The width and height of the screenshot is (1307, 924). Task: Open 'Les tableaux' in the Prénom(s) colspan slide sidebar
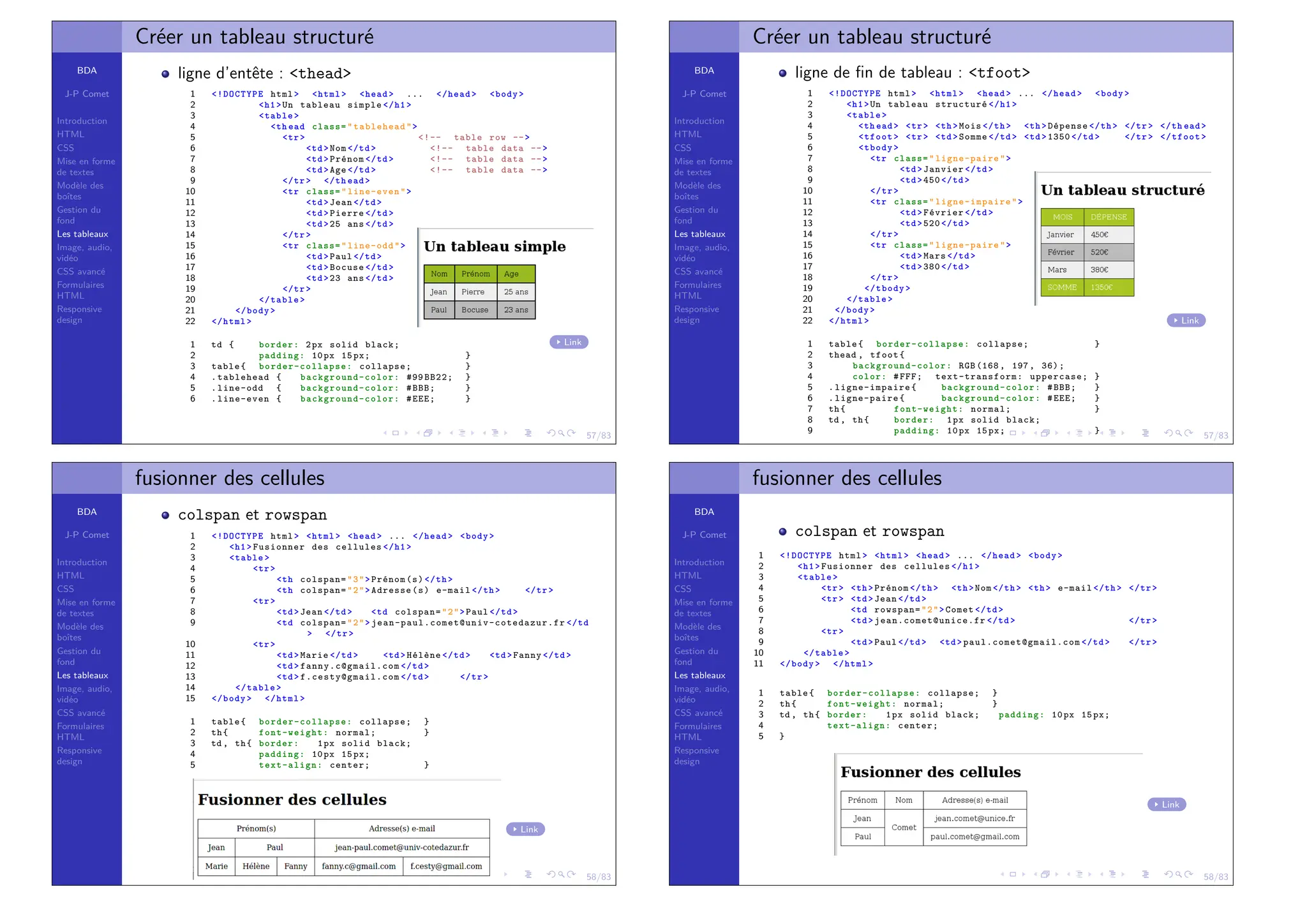click(x=82, y=675)
